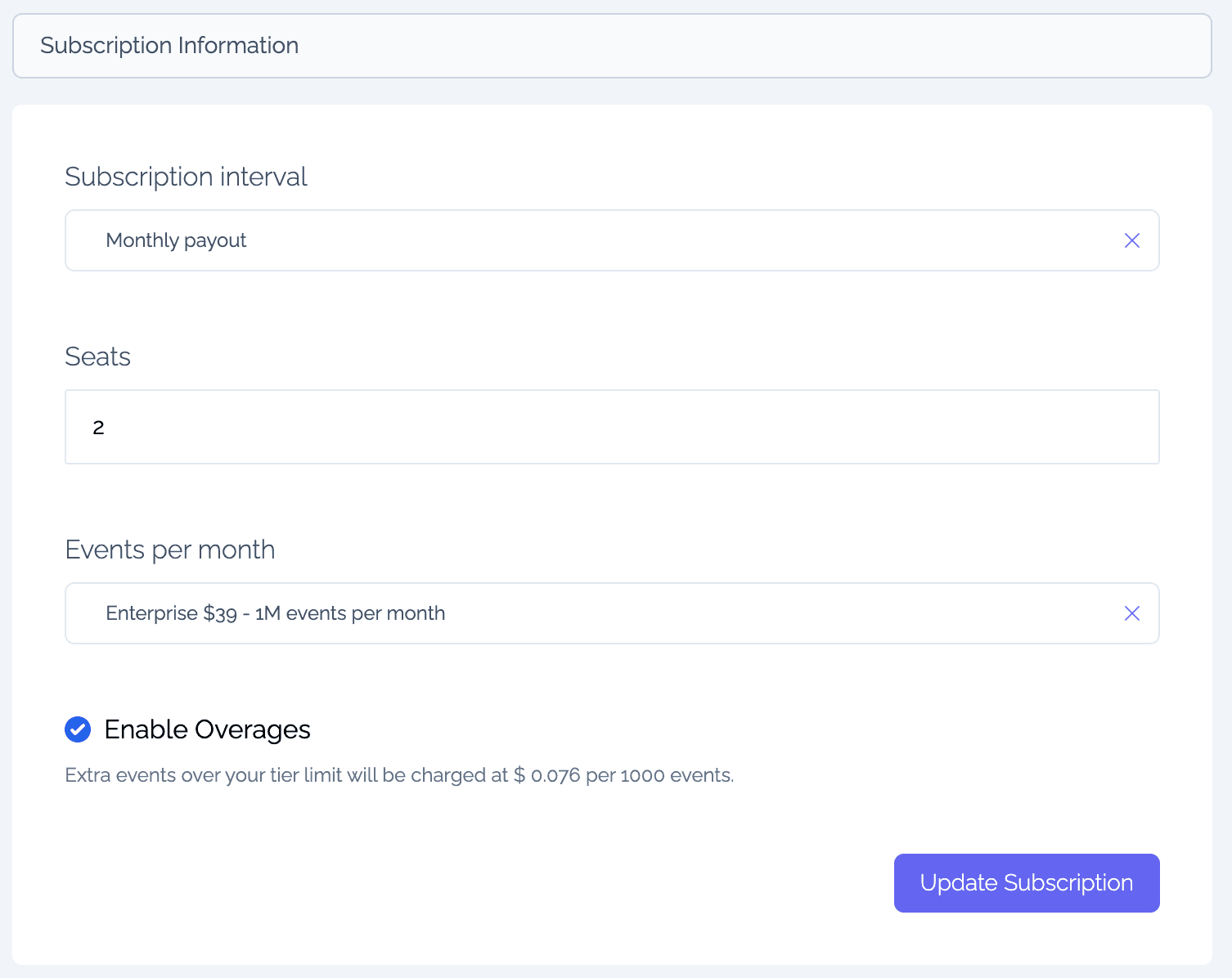This screenshot has width=1232, height=978.
Task: Uncheck the Enable Overages checkbox
Action: tap(78, 729)
